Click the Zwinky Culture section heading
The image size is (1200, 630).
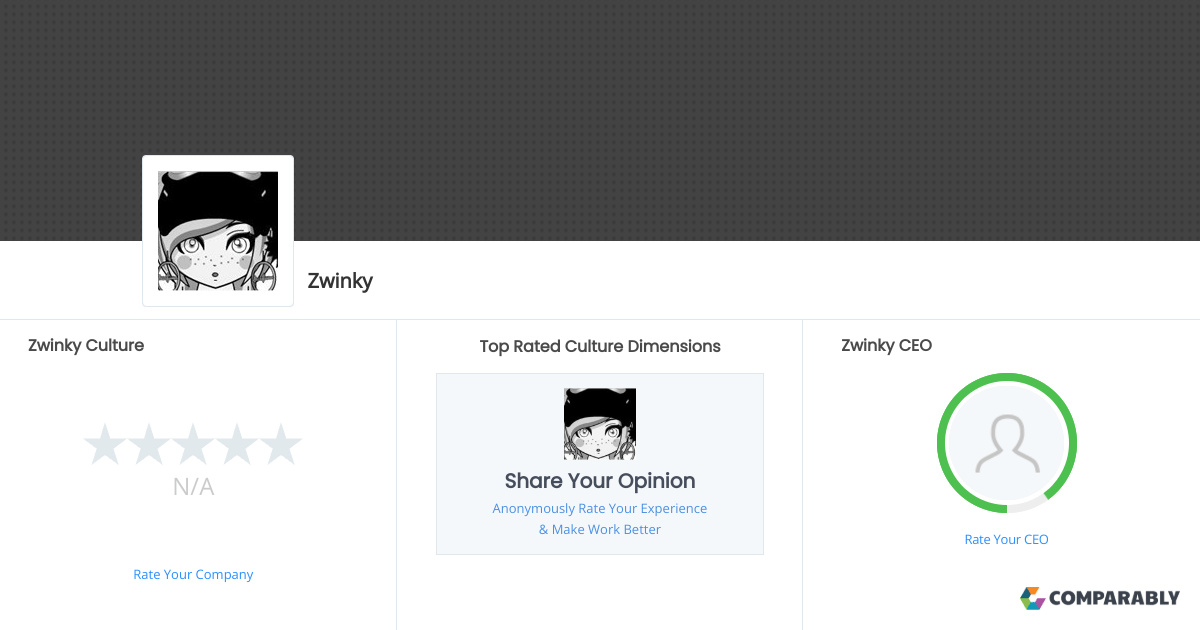tap(86, 346)
